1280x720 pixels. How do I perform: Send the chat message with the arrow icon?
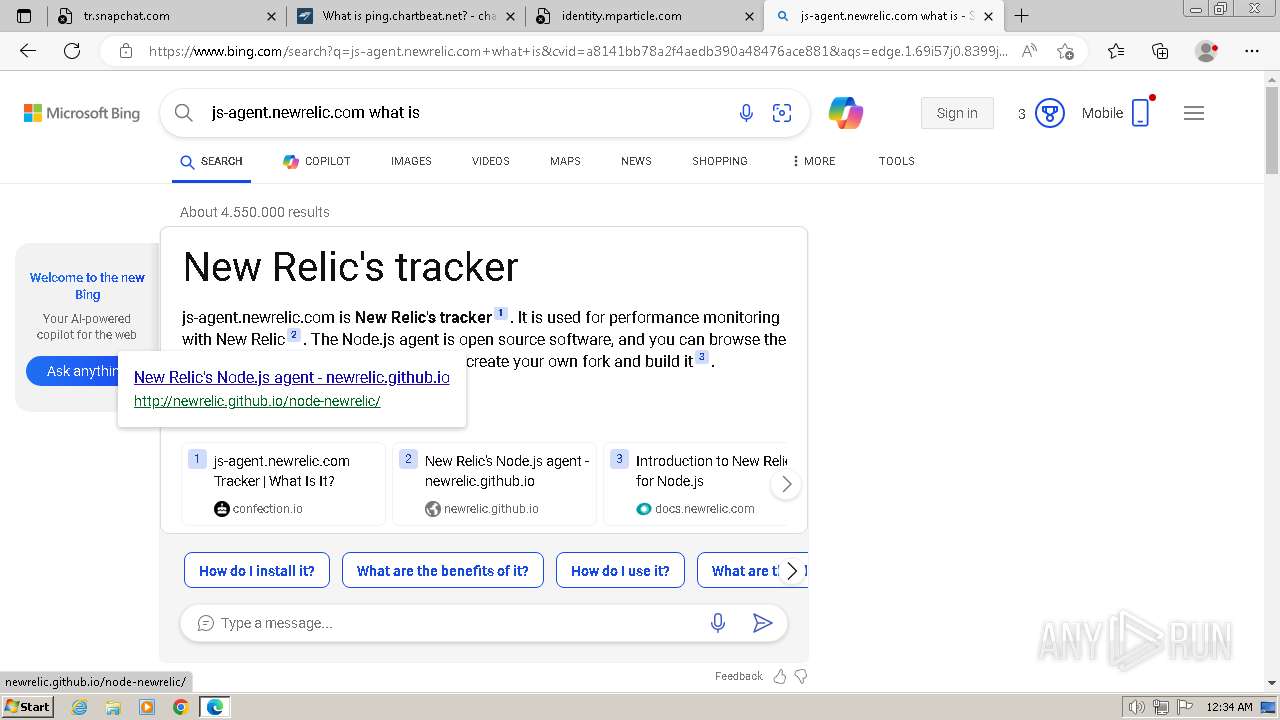click(762, 623)
